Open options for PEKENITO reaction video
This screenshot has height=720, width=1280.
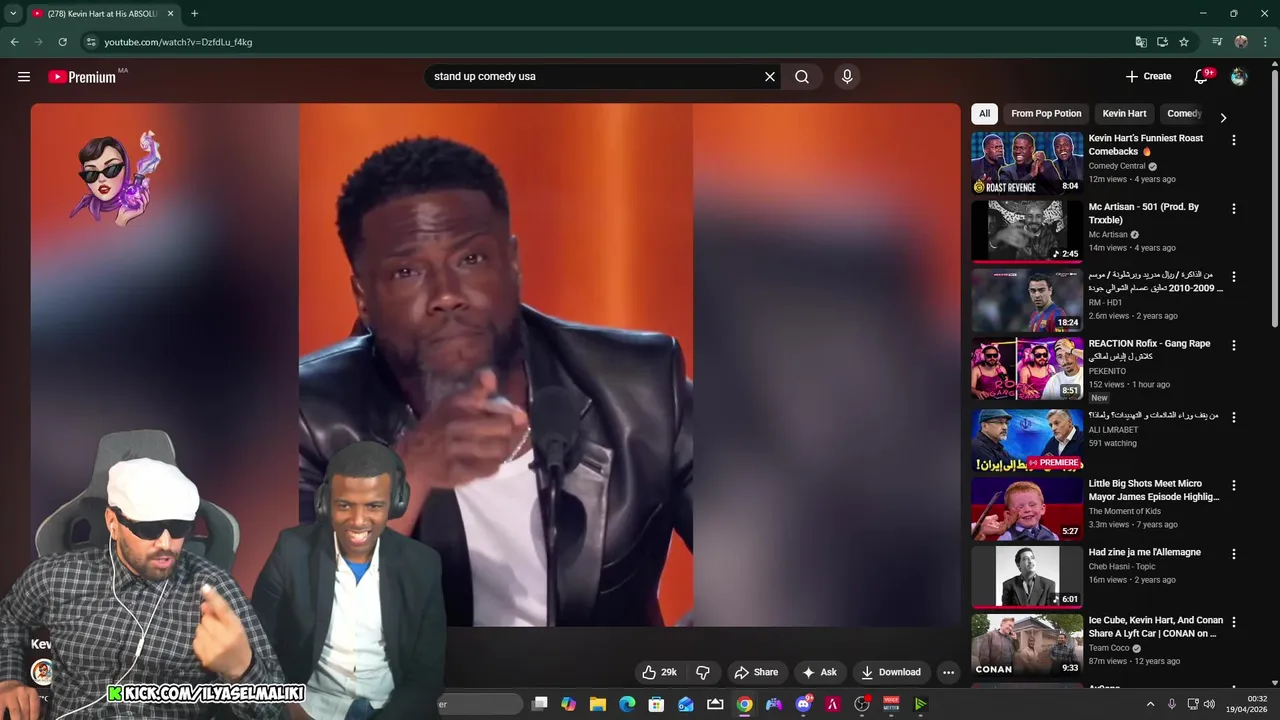click(1233, 345)
